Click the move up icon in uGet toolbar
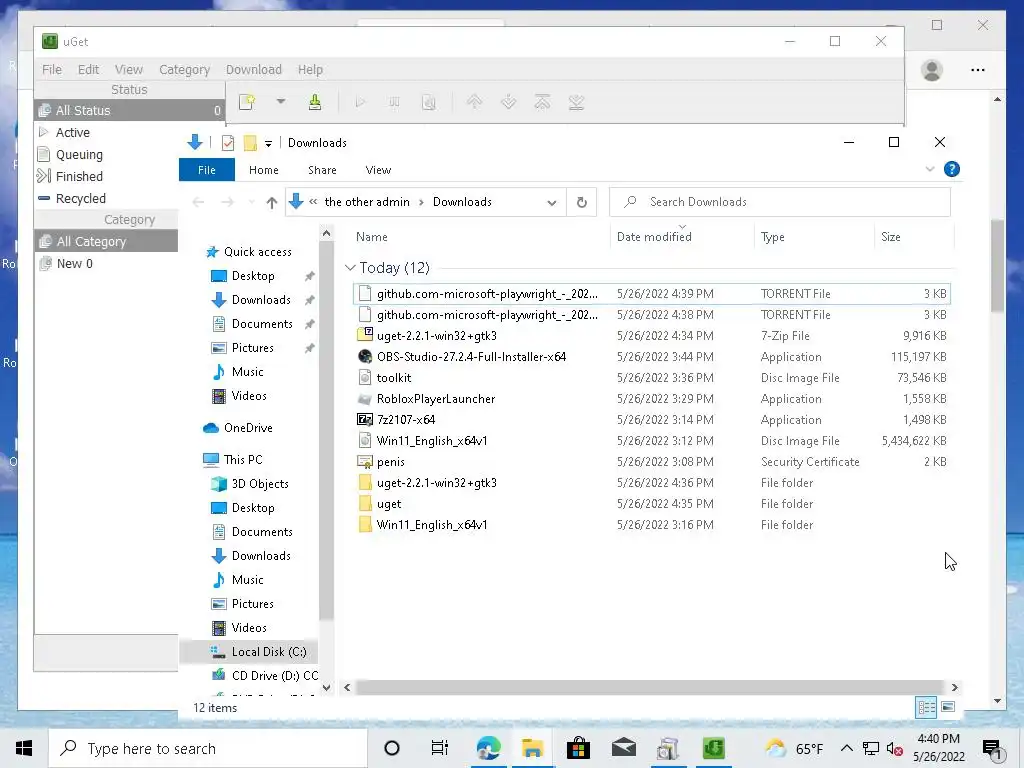 click(x=474, y=102)
